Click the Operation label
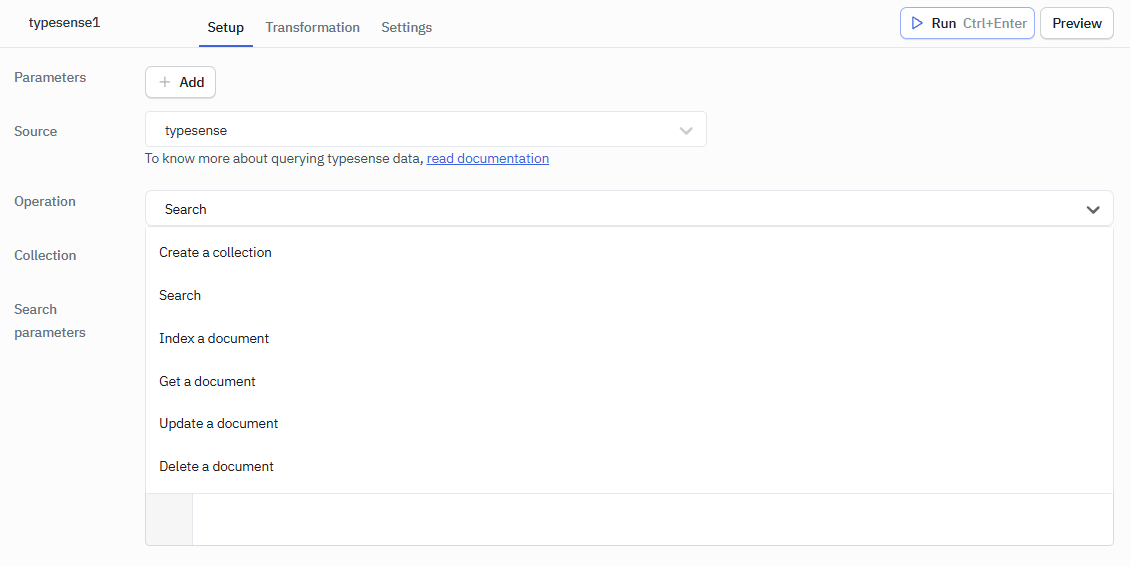1130x566 pixels. 45,201
